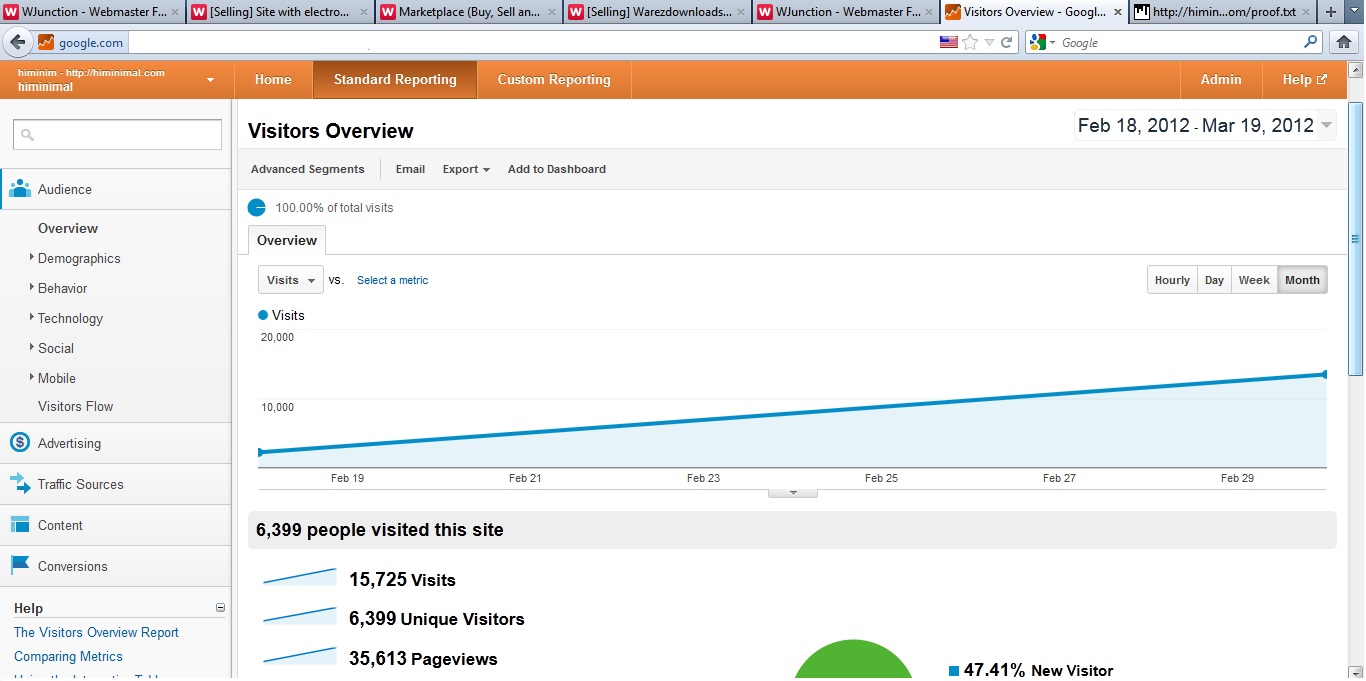This screenshot has height=681, width=1366.
Task: Open the Advertising dollar icon
Action: click(x=20, y=443)
